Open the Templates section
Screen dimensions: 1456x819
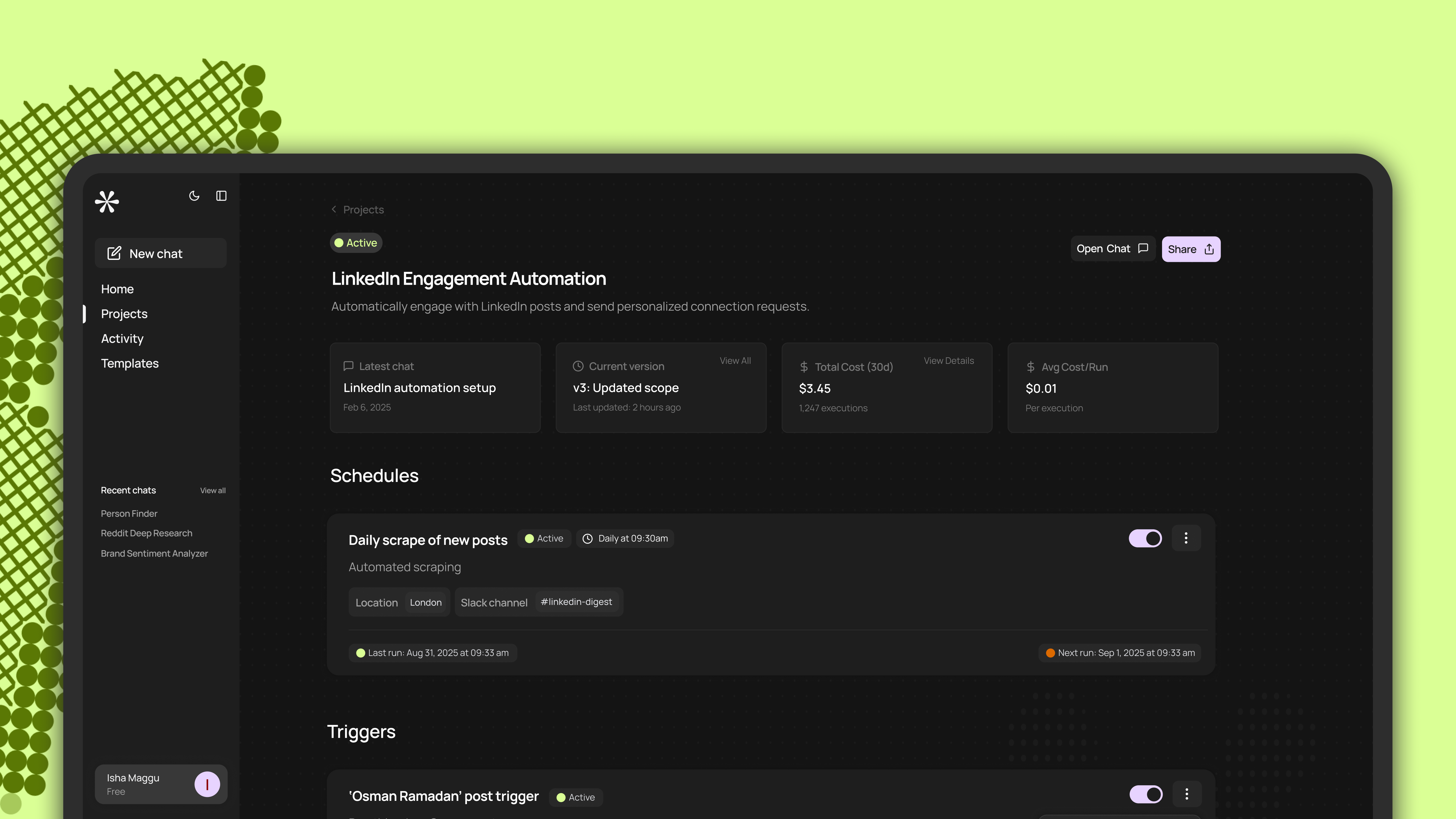(129, 363)
